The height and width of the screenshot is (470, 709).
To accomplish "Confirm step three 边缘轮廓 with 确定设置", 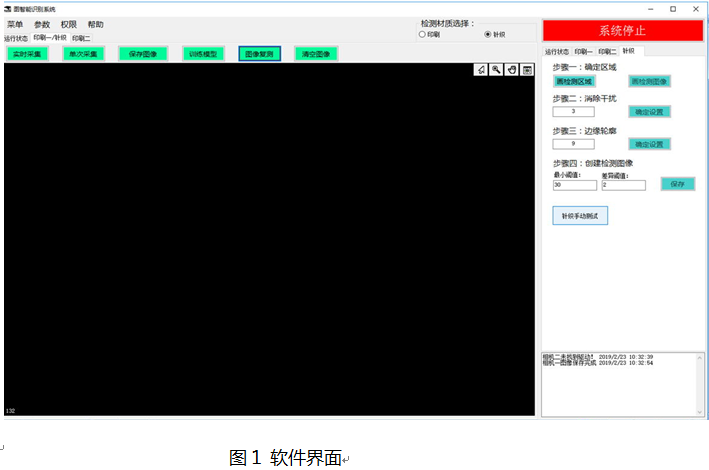I will tap(649, 144).
